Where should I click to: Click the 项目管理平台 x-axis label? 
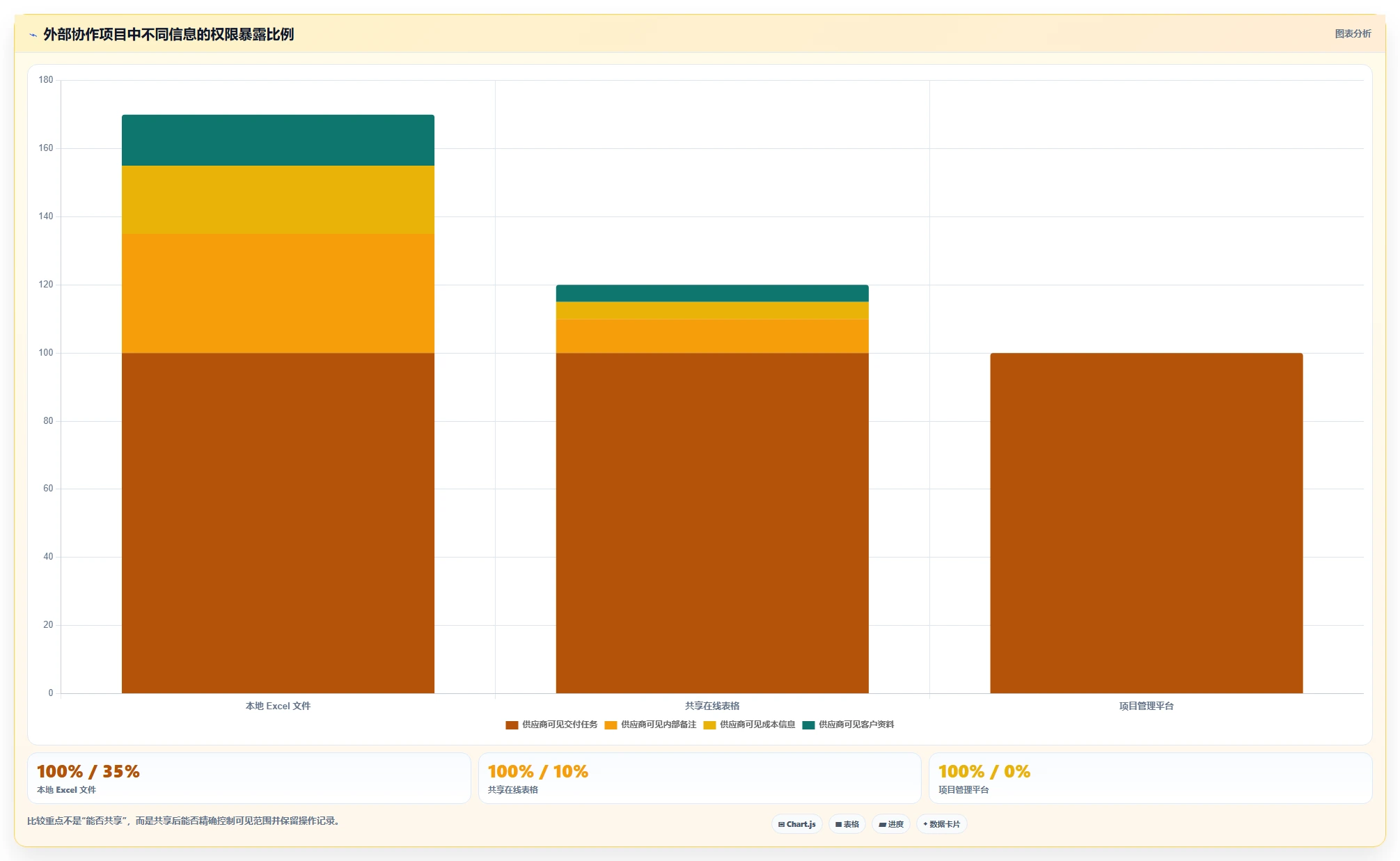(x=1147, y=706)
